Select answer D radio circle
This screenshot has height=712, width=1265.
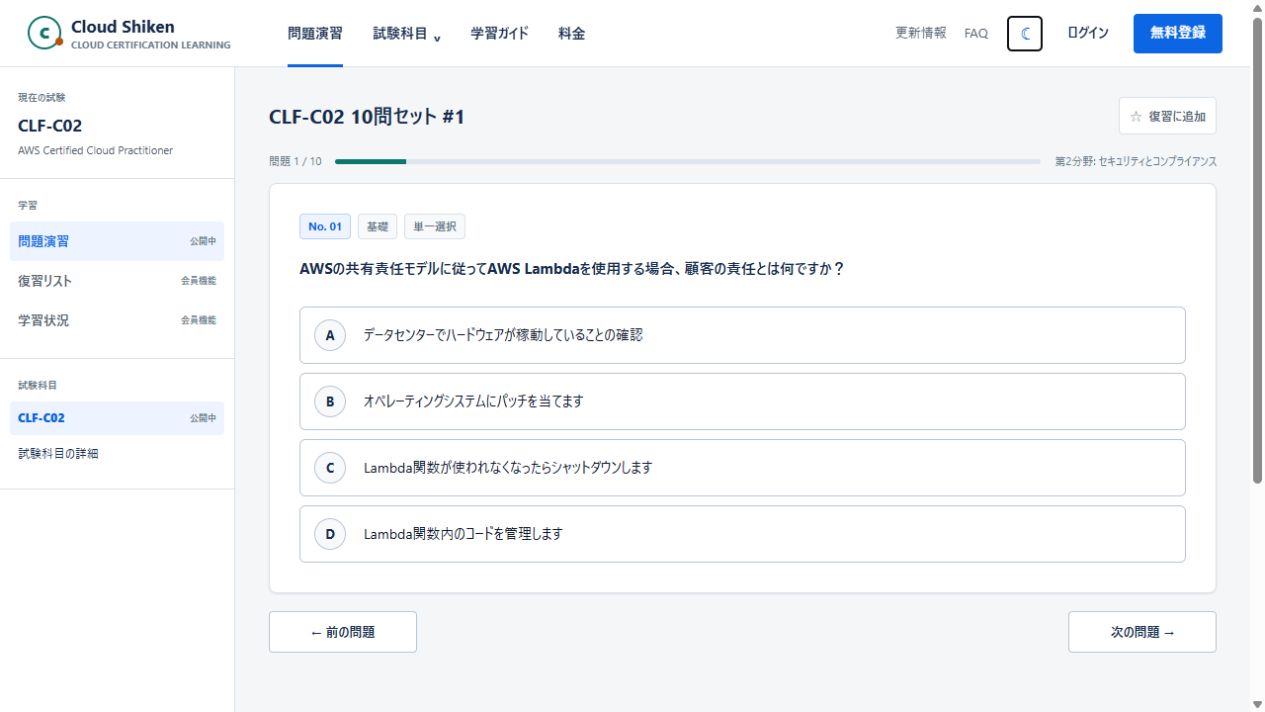tap(330, 534)
